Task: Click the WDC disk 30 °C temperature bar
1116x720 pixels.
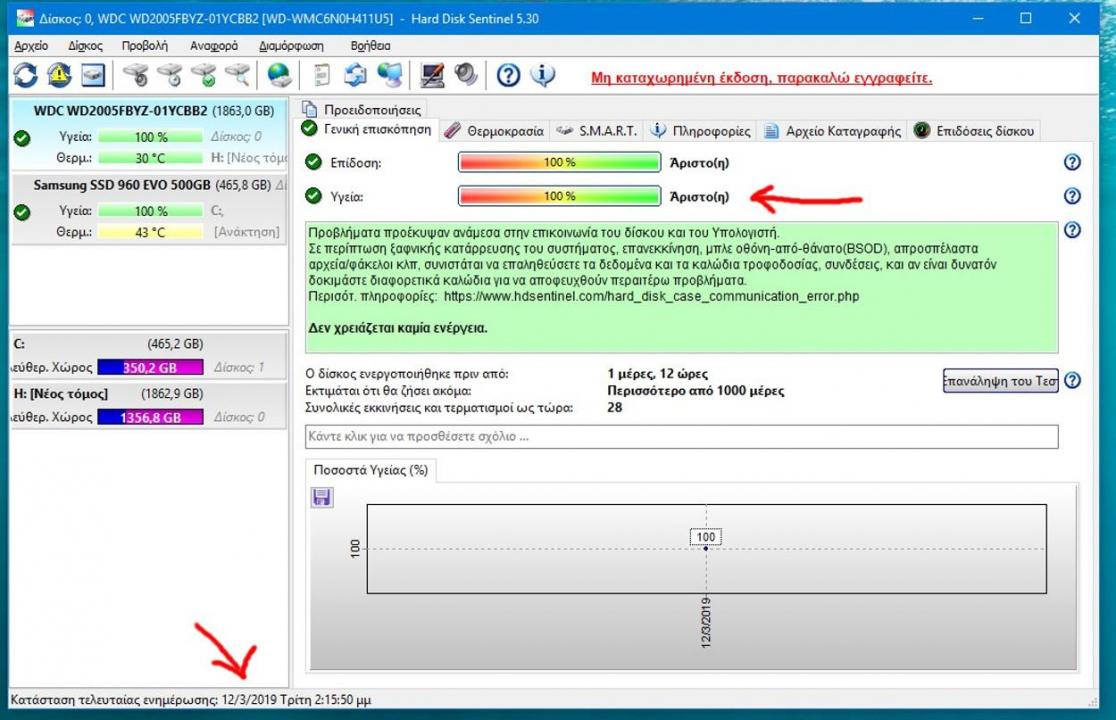Action: pyautogui.click(x=150, y=158)
